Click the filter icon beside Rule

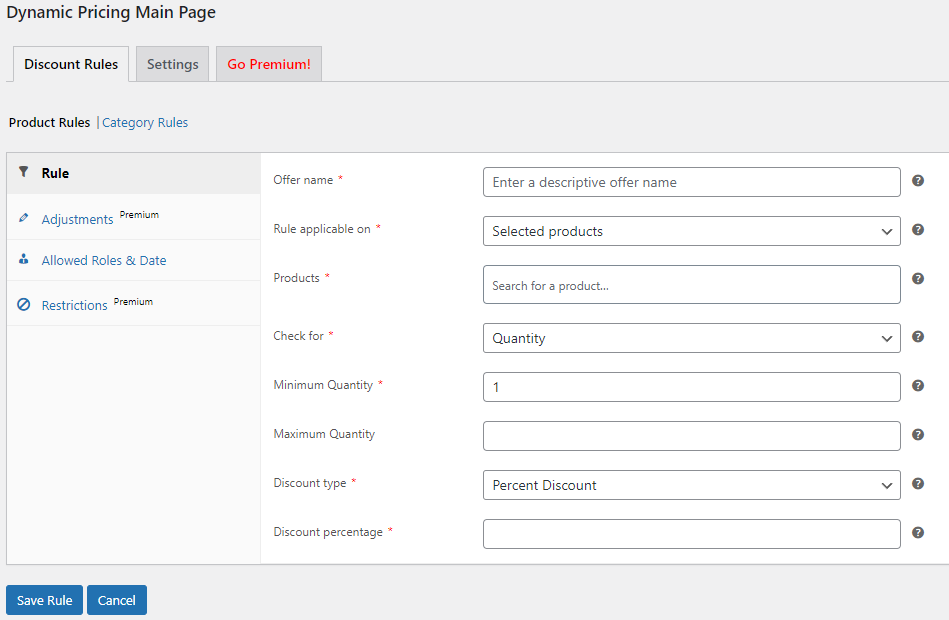click(24, 172)
